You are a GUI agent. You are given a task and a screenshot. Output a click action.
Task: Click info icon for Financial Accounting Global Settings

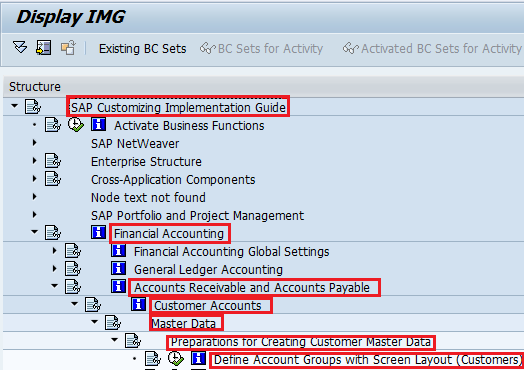118,250
